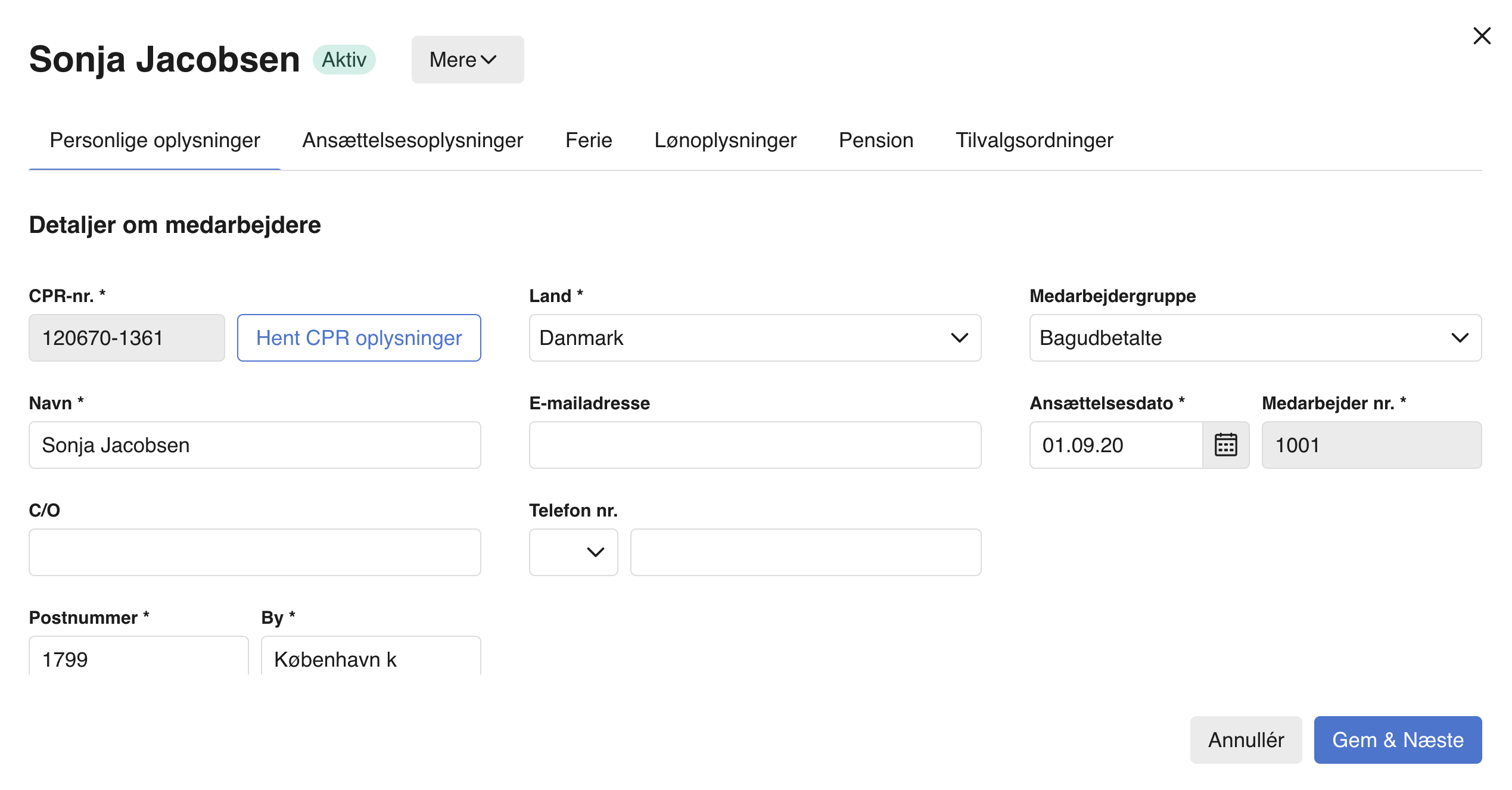Open the Lønoplysninger tab

(x=725, y=141)
